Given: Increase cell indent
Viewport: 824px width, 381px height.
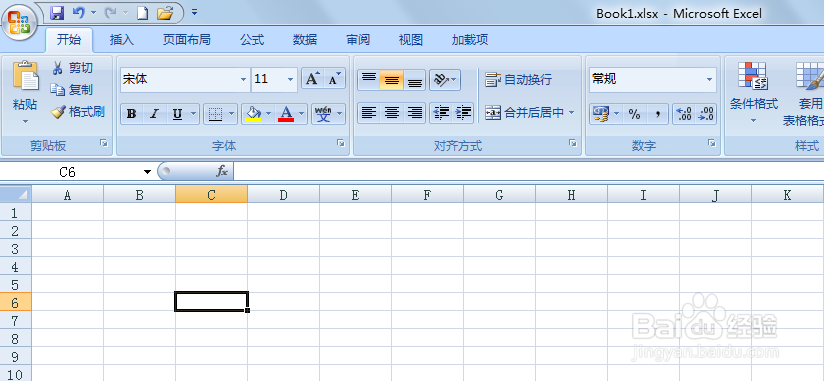Looking at the screenshot, I should tap(463, 113).
